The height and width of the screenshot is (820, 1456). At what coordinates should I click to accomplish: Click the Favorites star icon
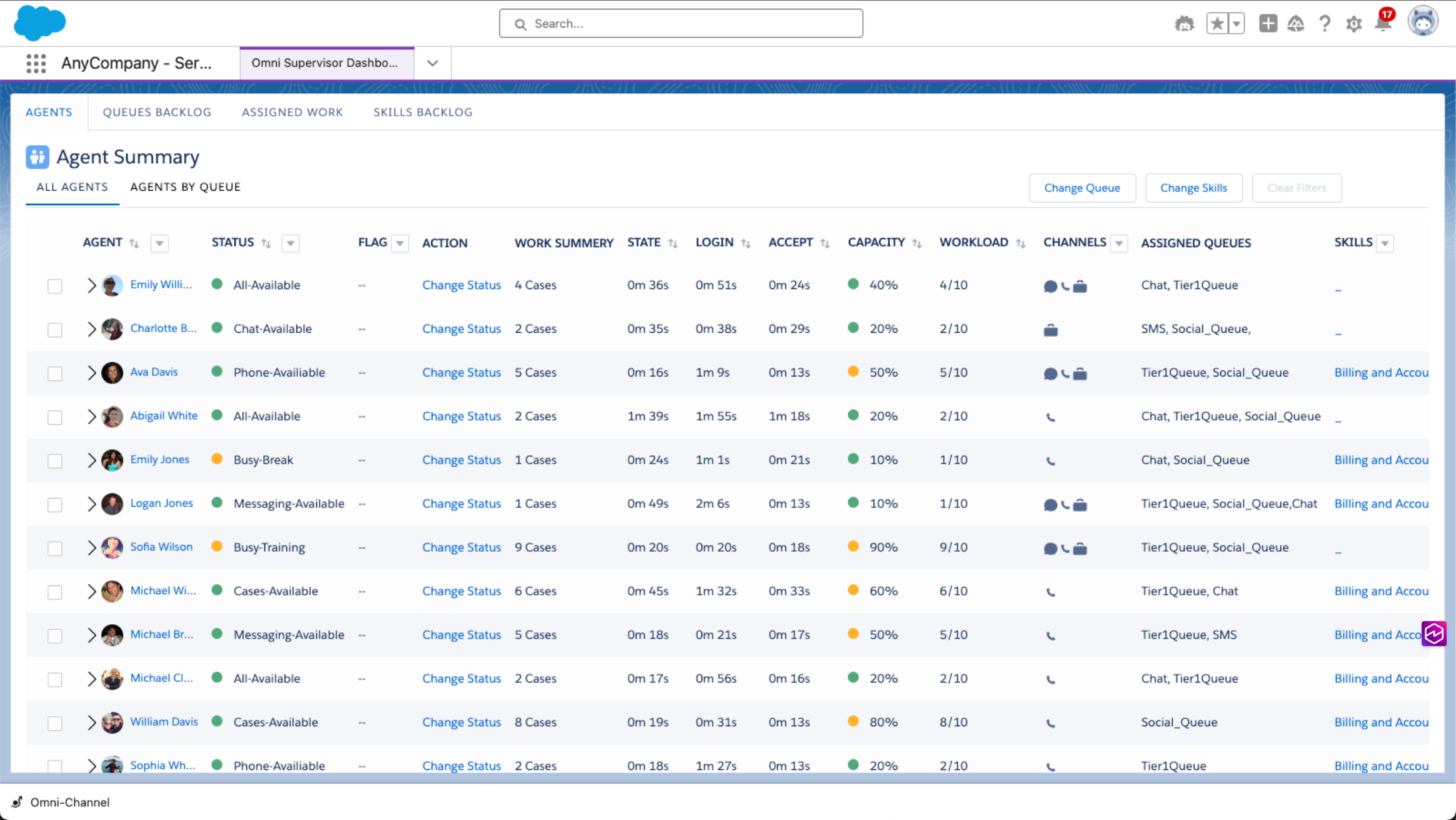pyautogui.click(x=1217, y=24)
